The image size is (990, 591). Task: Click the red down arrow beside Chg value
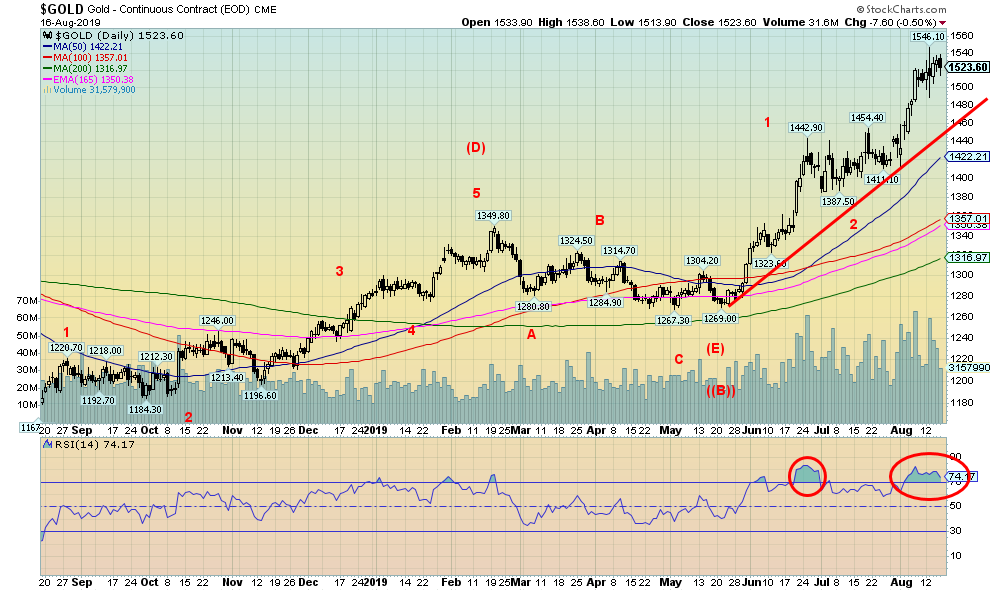click(x=945, y=22)
